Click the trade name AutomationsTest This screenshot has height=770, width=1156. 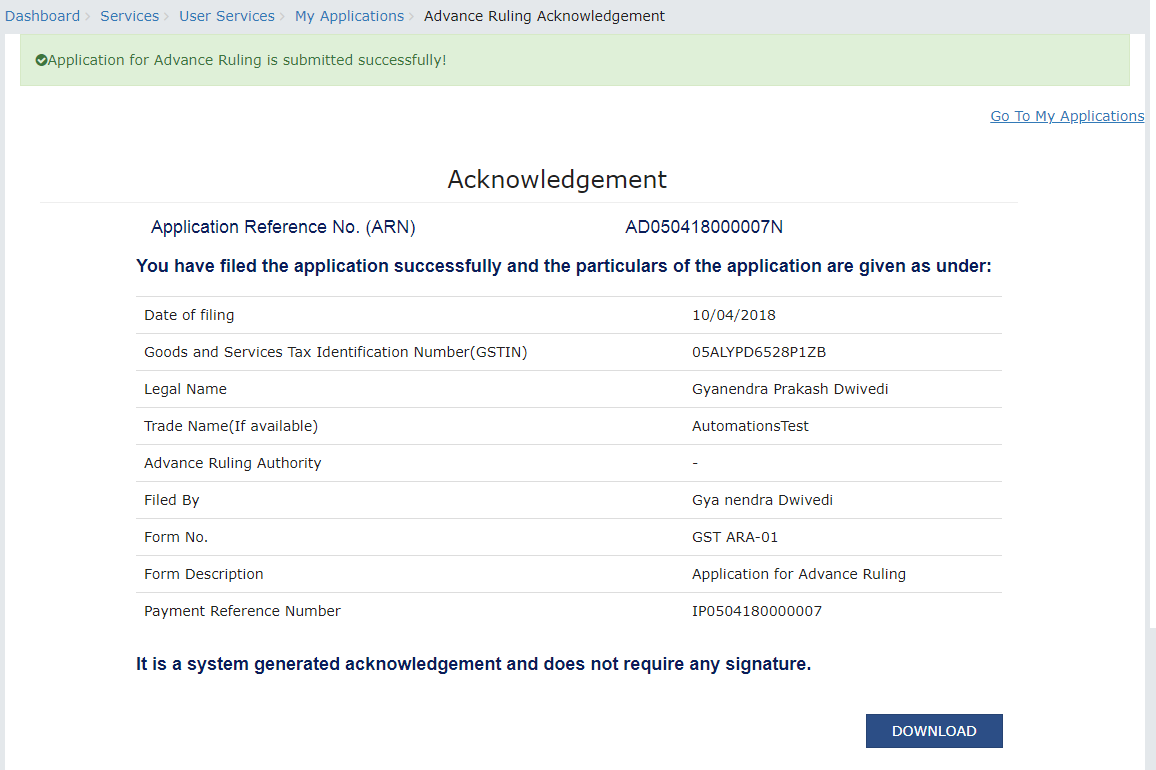(750, 426)
